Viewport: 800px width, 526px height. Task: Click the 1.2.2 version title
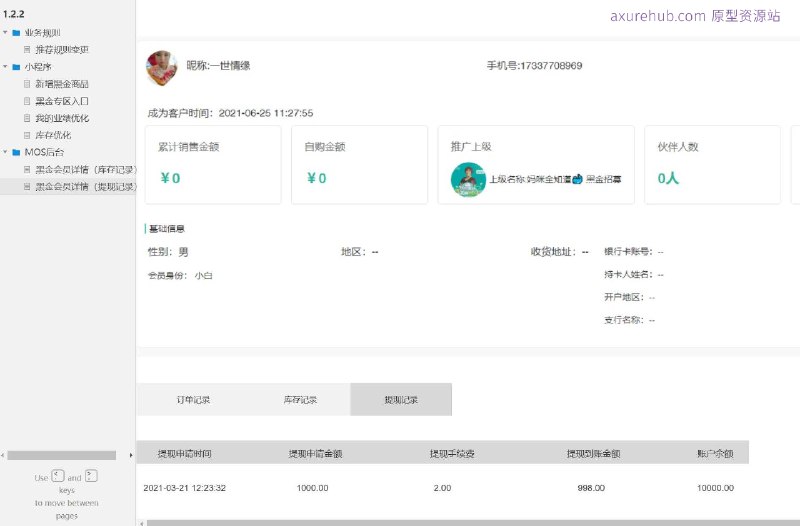[x=14, y=14]
